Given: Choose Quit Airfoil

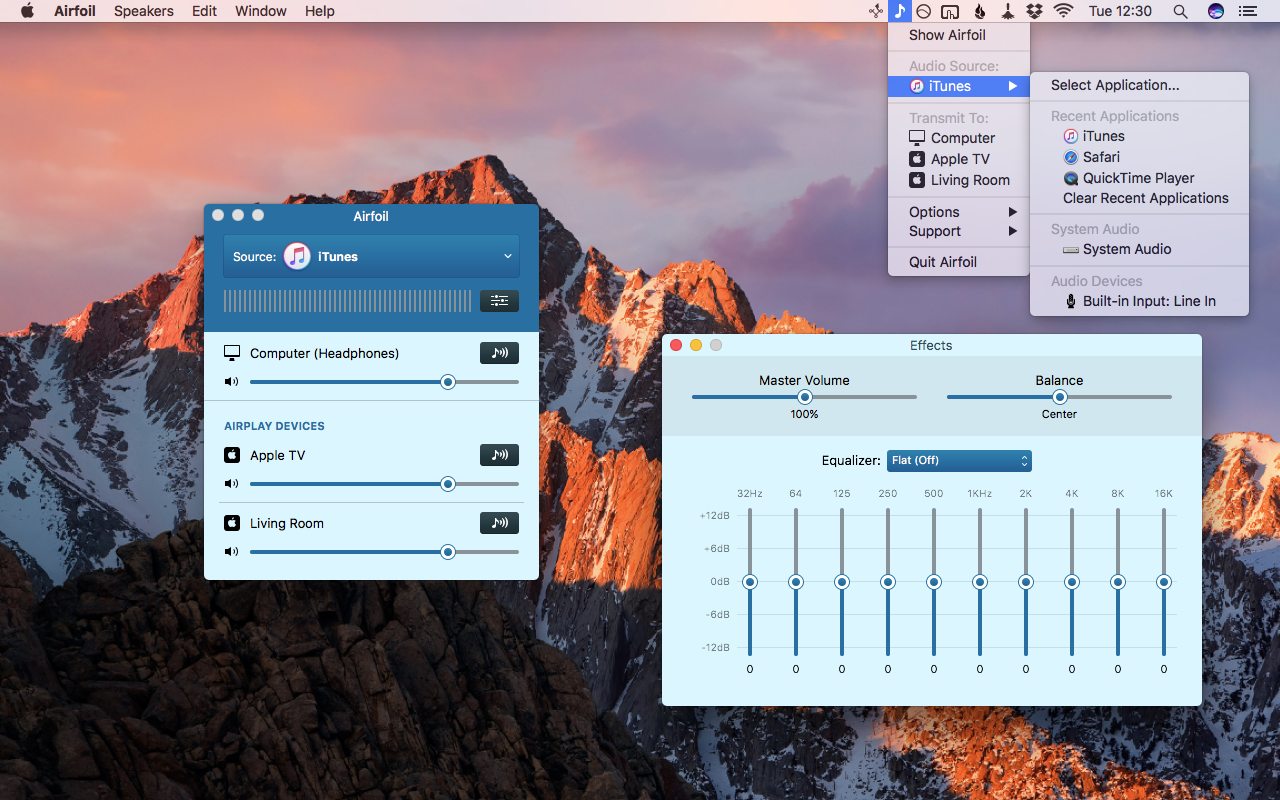Looking at the screenshot, I should point(959,262).
